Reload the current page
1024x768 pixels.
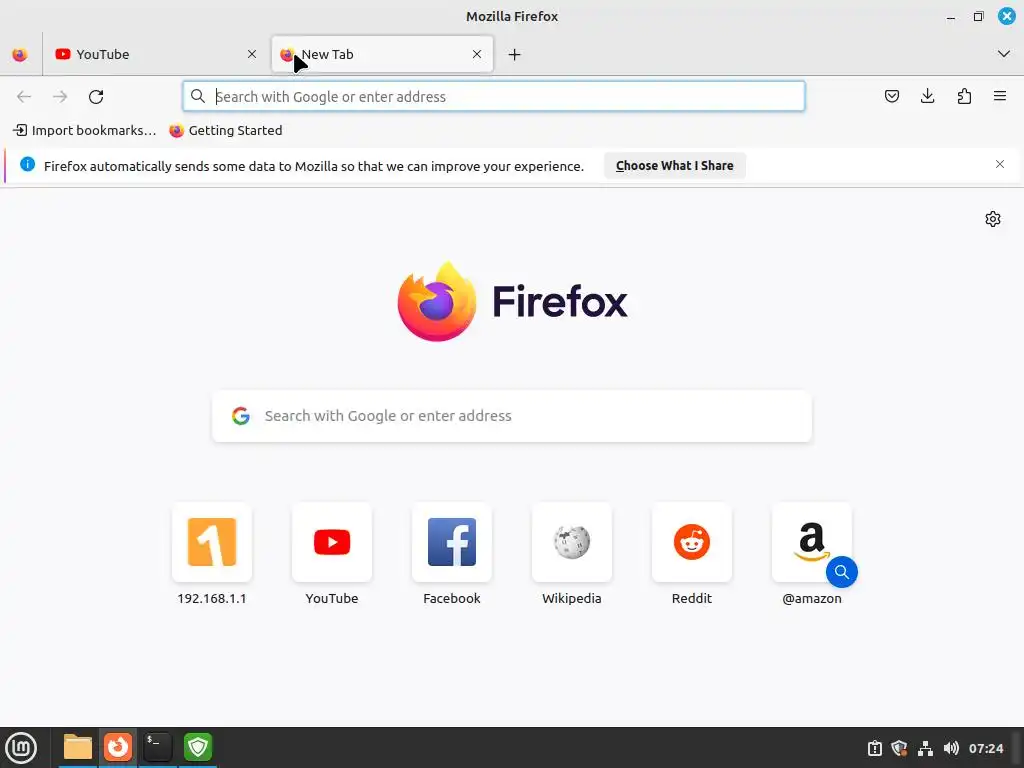tap(96, 97)
